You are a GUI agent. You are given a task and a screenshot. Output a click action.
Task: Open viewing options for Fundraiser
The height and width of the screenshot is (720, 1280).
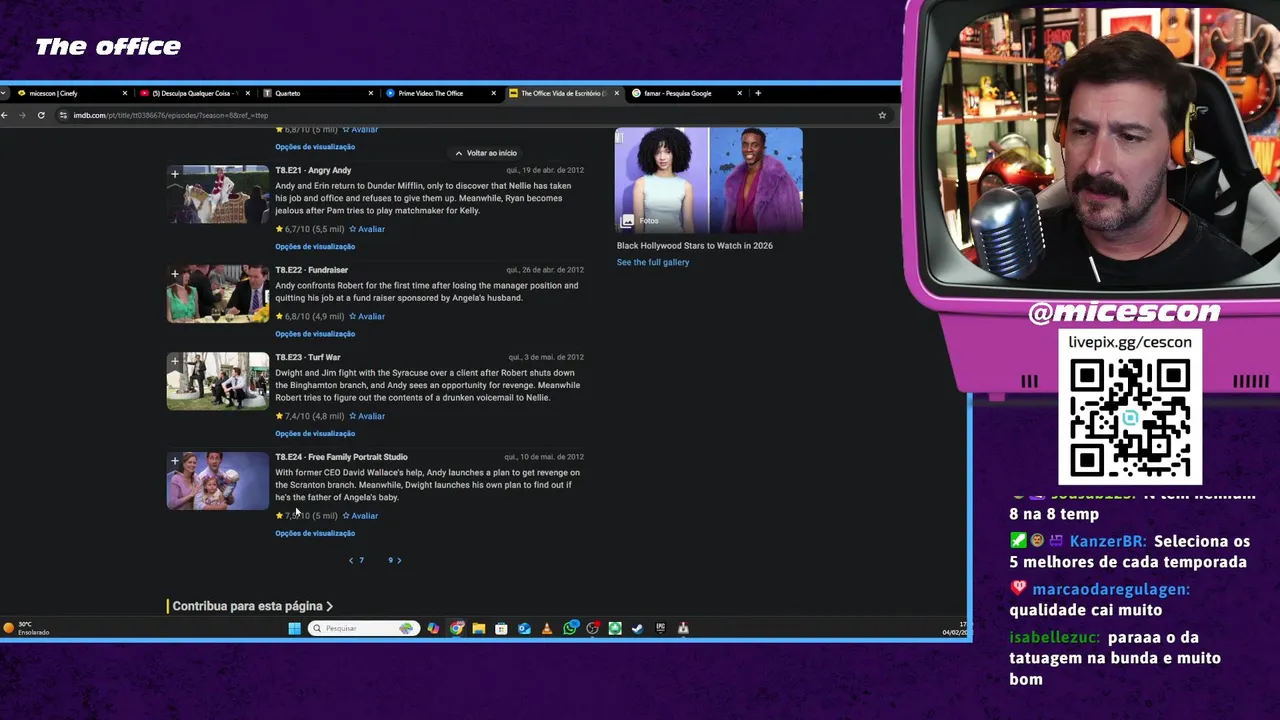coord(315,334)
